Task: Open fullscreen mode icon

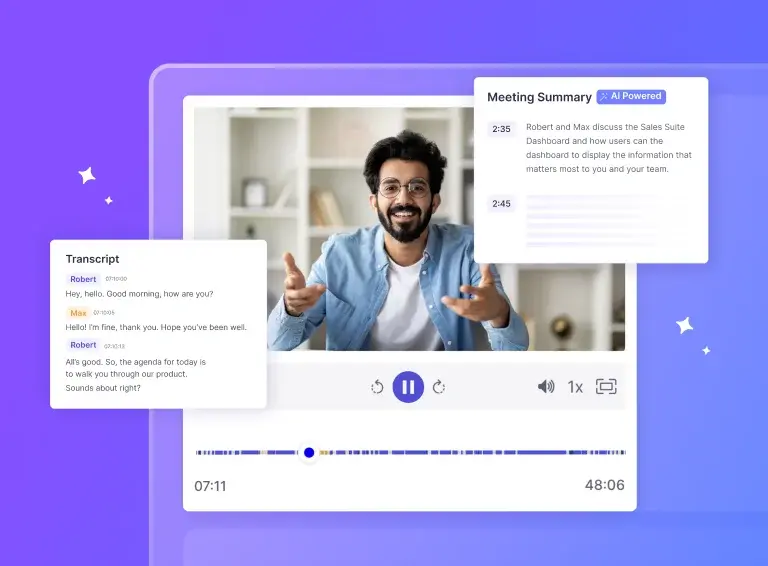Action: pyautogui.click(x=606, y=386)
